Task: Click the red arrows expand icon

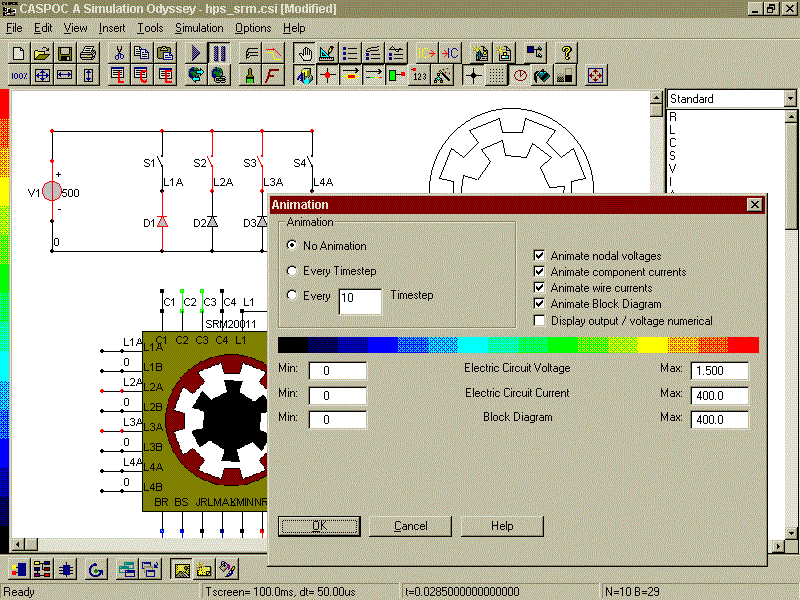Action: (x=596, y=76)
